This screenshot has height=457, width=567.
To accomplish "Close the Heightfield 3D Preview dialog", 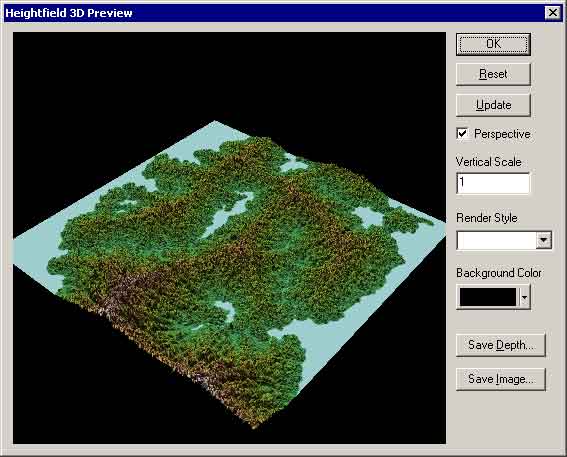I will point(553,13).
